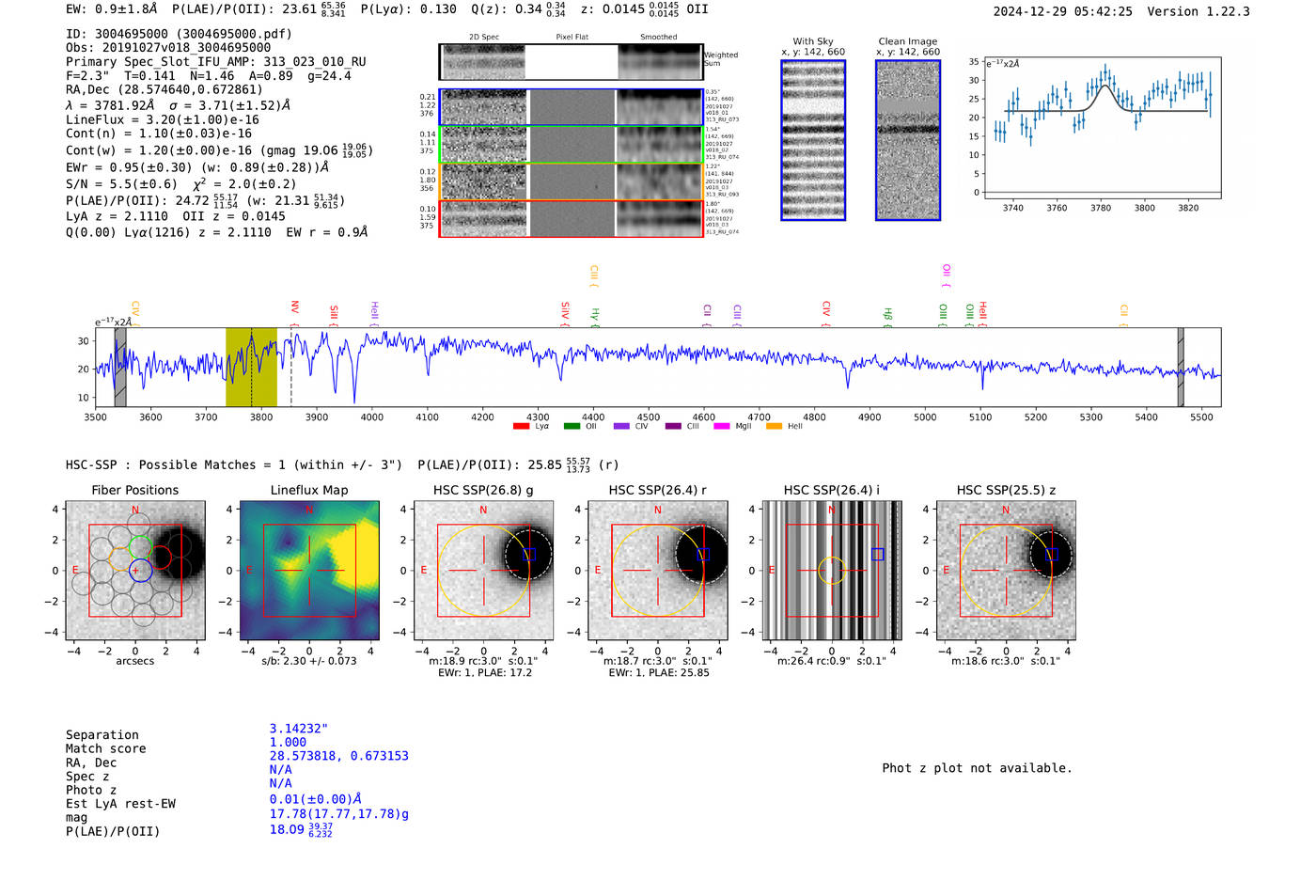The width and height of the screenshot is (1316, 896).
Task: Click the orange CII marker near 5350 Å
Action: tap(1124, 315)
